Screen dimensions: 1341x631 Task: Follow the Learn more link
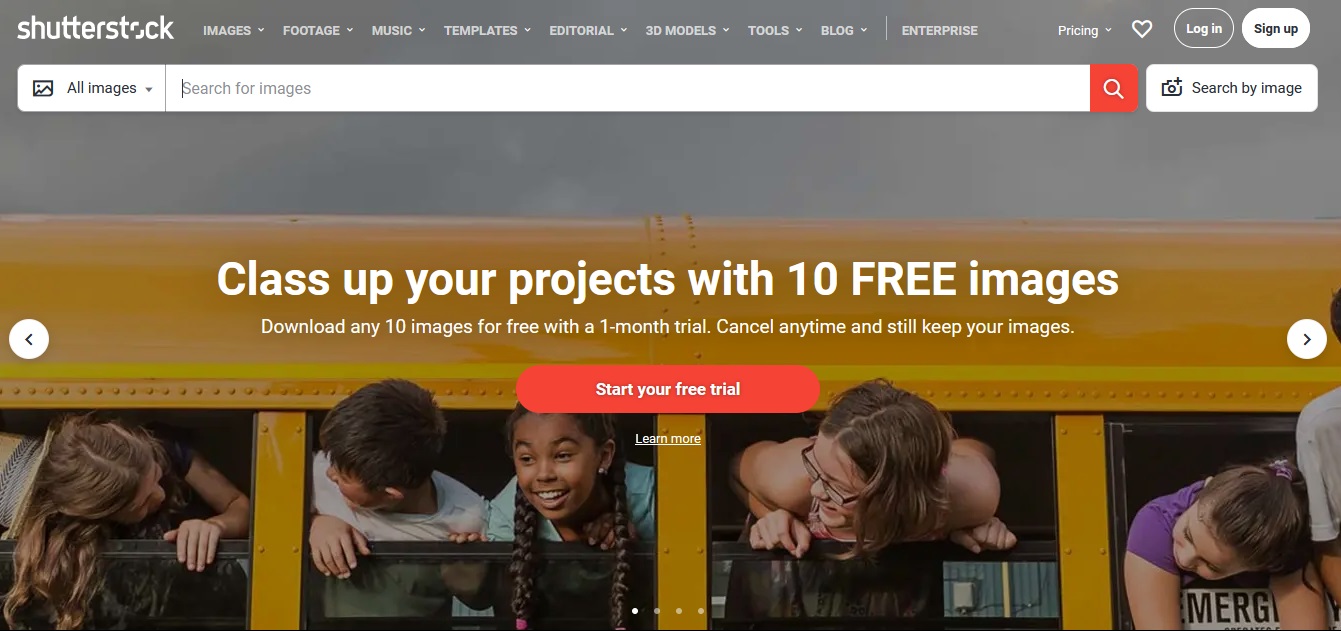click(x=668, y=439)
